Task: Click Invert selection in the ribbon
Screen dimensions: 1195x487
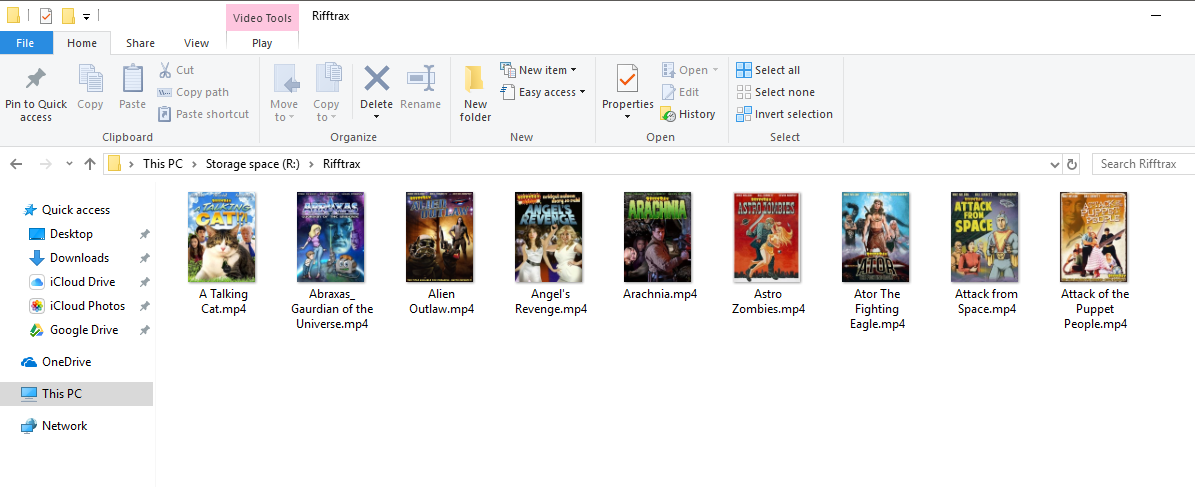Action: pyautogui.click(x=784, y=114)
